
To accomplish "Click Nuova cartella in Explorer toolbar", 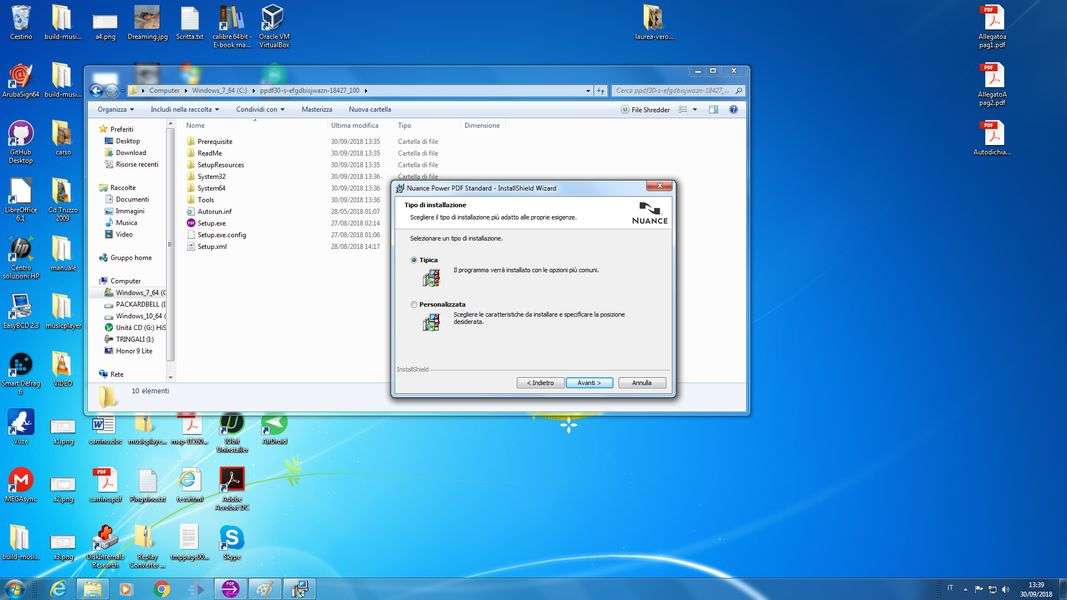I will (370, 109).
